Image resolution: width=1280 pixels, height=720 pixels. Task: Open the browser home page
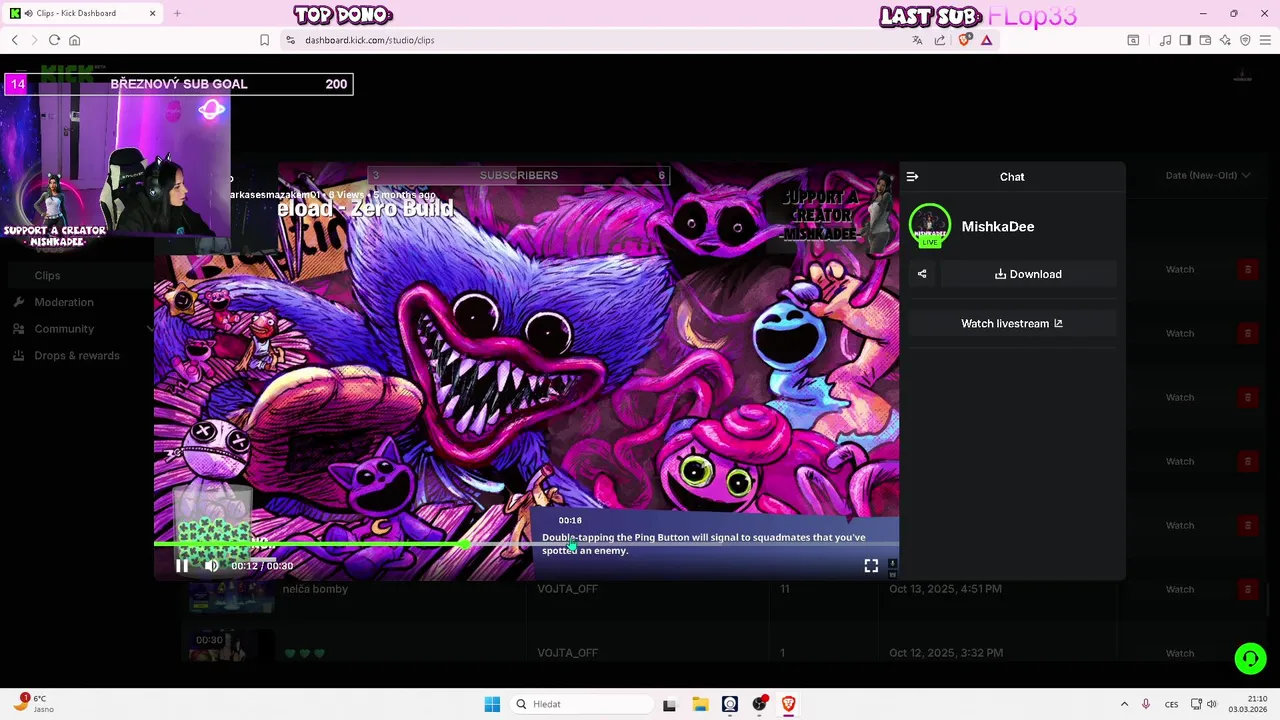(74, 40)
